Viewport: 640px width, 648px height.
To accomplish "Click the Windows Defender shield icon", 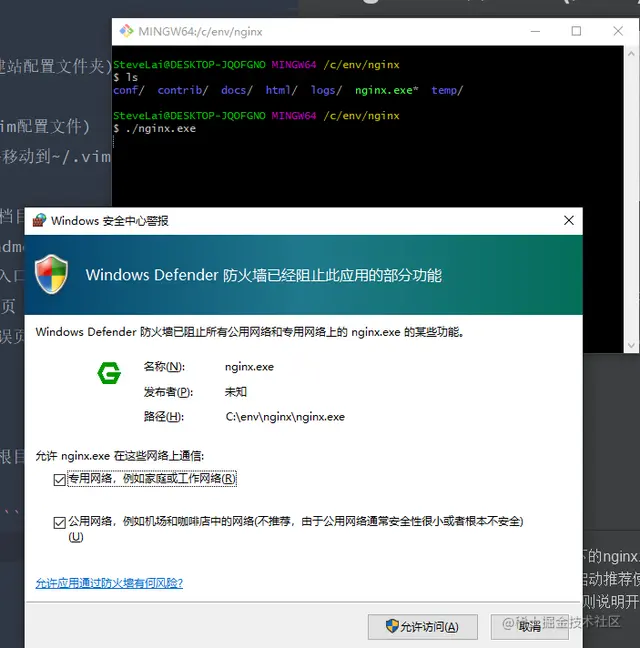I will [x=52, y=274].
